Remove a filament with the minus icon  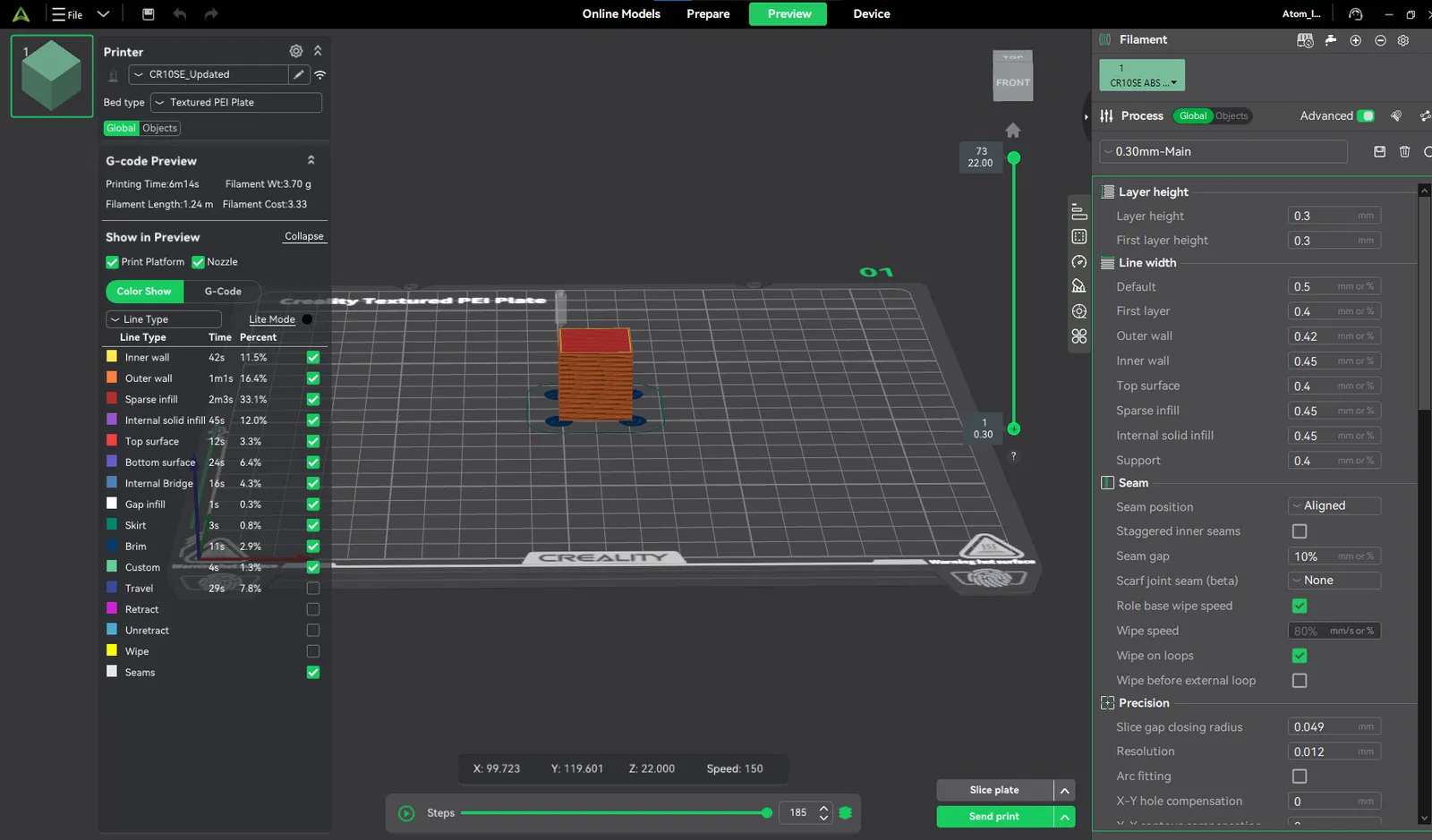point(1380,40)
